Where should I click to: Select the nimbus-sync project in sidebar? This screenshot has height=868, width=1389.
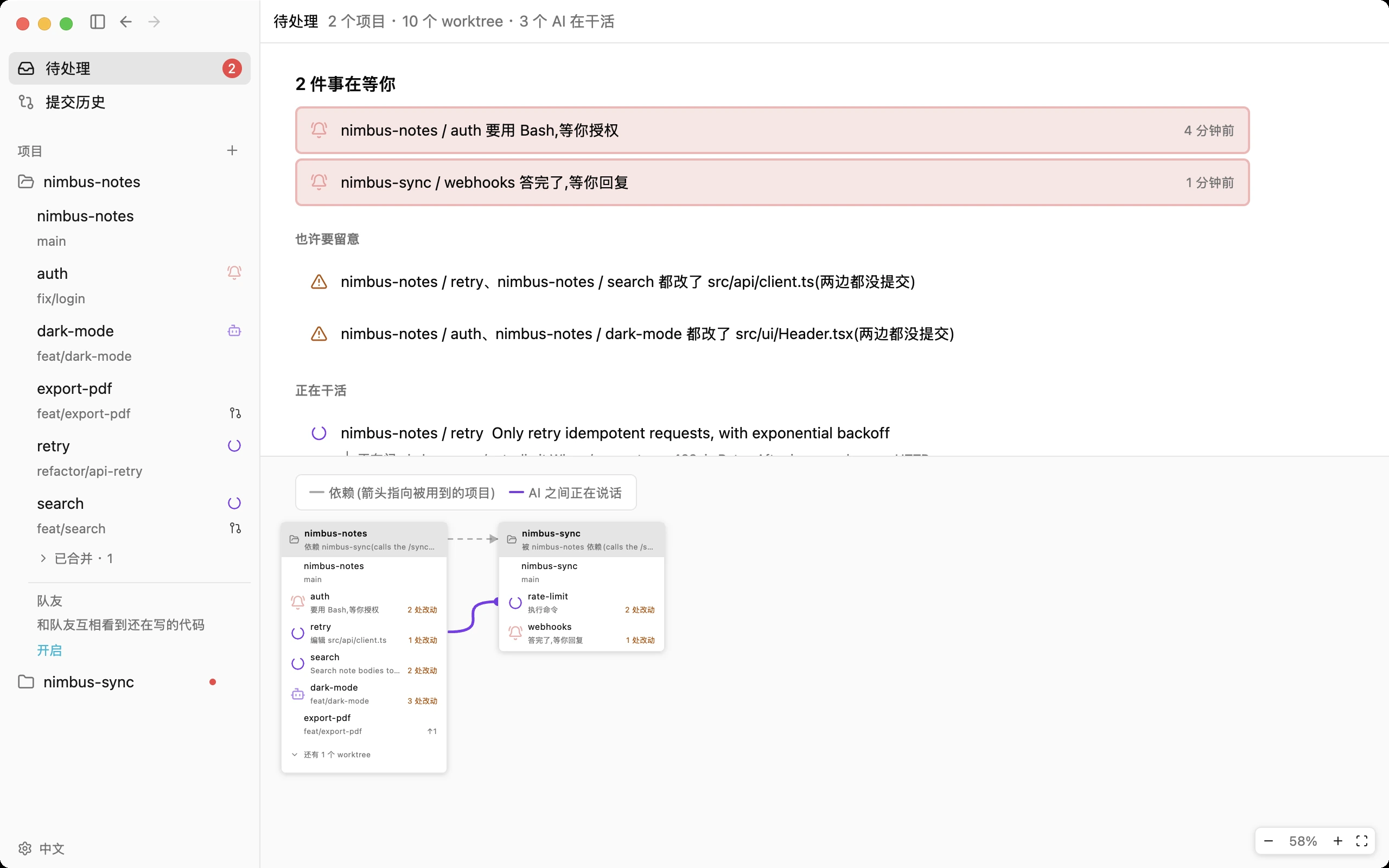[x=130, y=682]
